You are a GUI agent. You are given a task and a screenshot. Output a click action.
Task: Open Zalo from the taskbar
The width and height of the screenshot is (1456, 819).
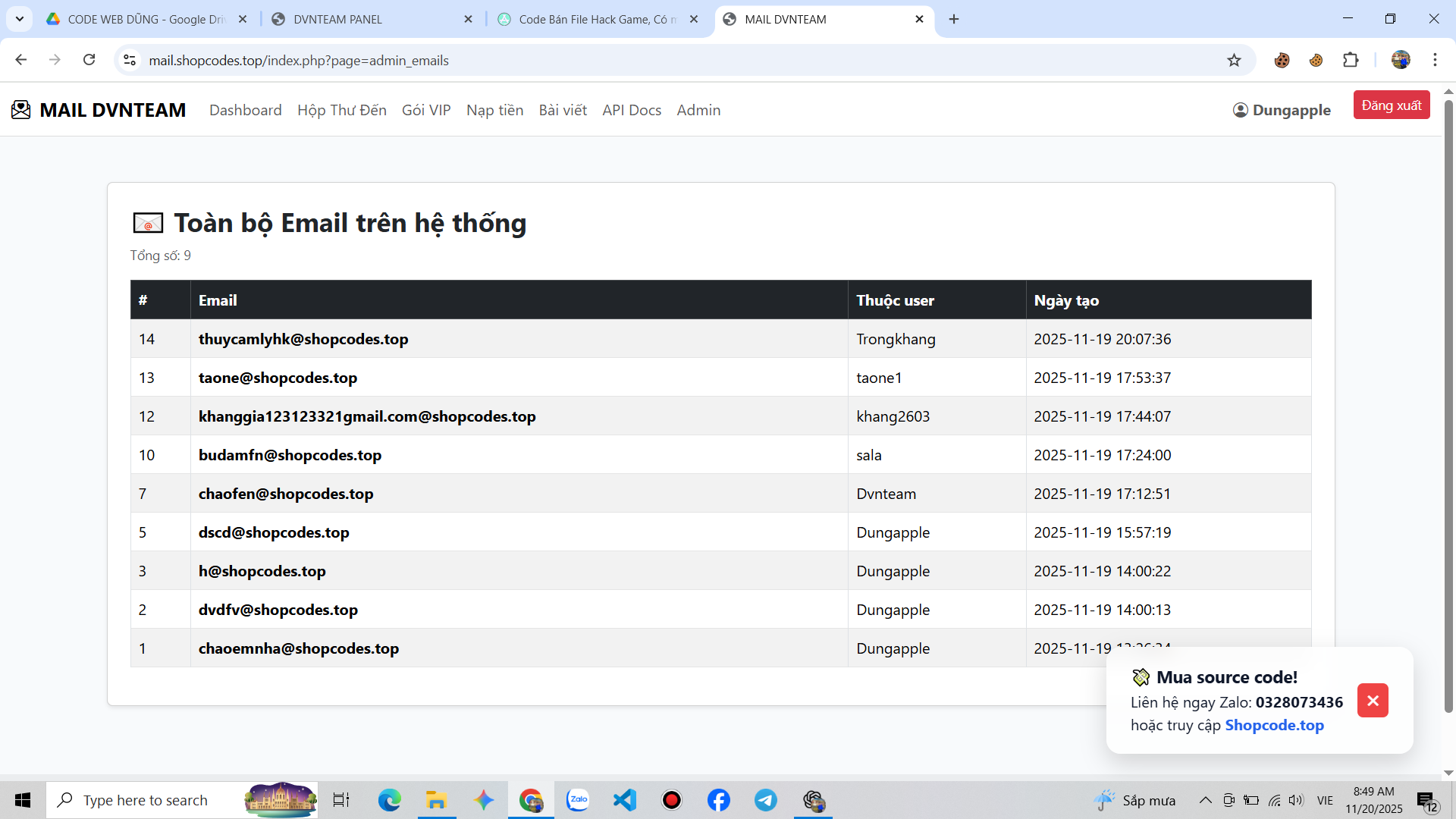point(578,800)
